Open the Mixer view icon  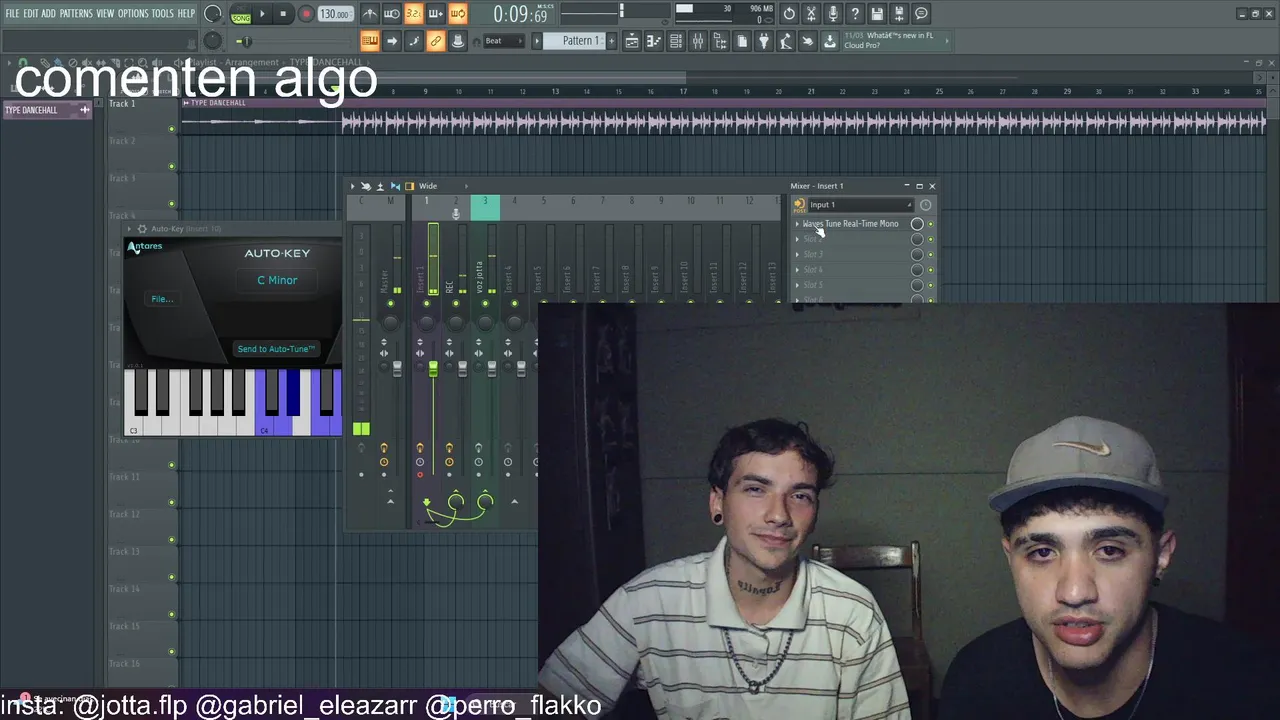pos(698,41)
